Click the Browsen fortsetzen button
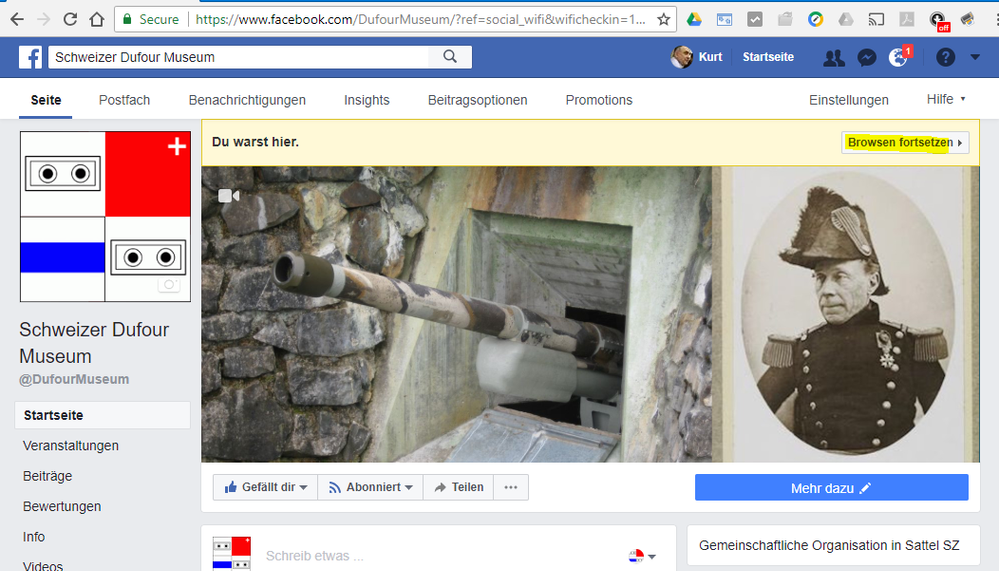This screenshot has height=571, width=999. coord(905,142)
